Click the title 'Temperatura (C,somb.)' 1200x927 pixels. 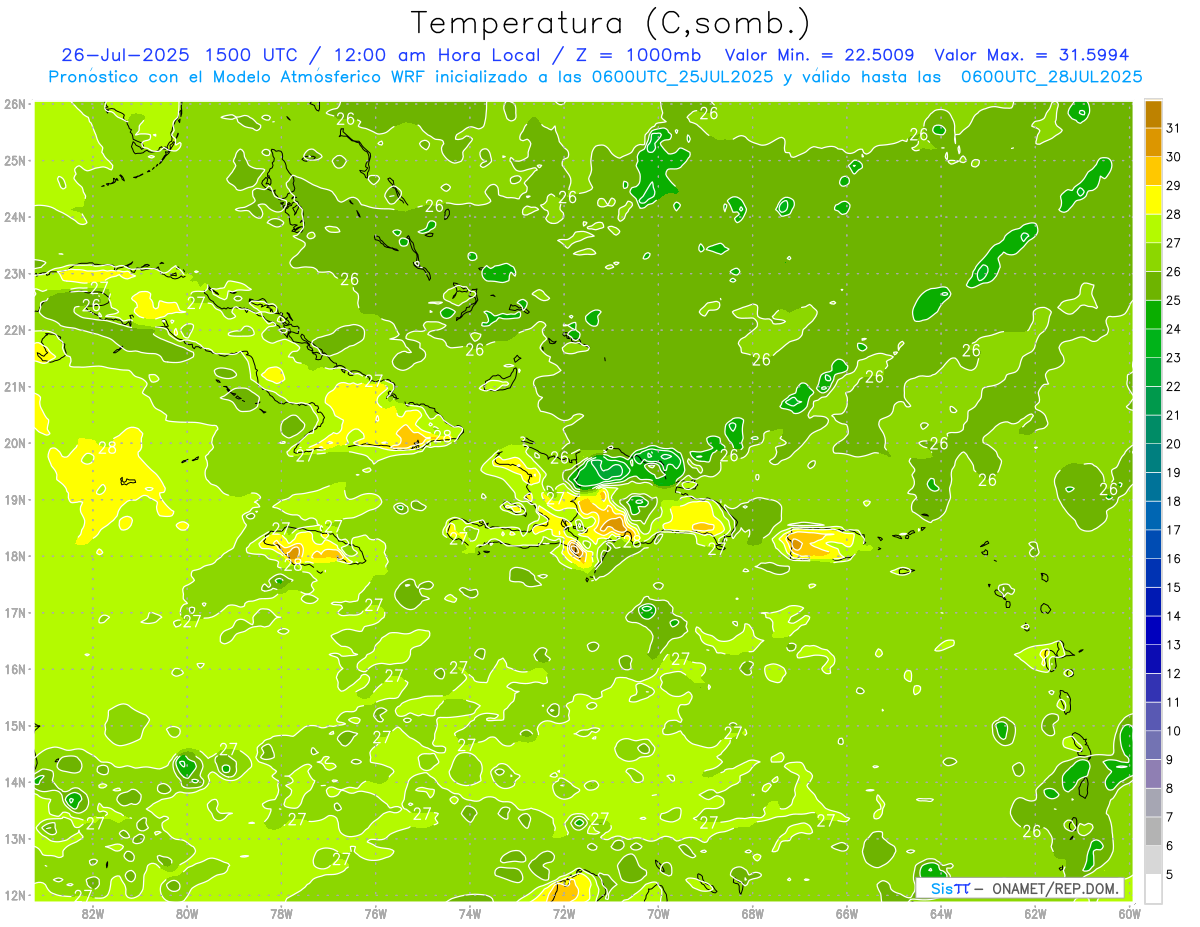[611, 23]
